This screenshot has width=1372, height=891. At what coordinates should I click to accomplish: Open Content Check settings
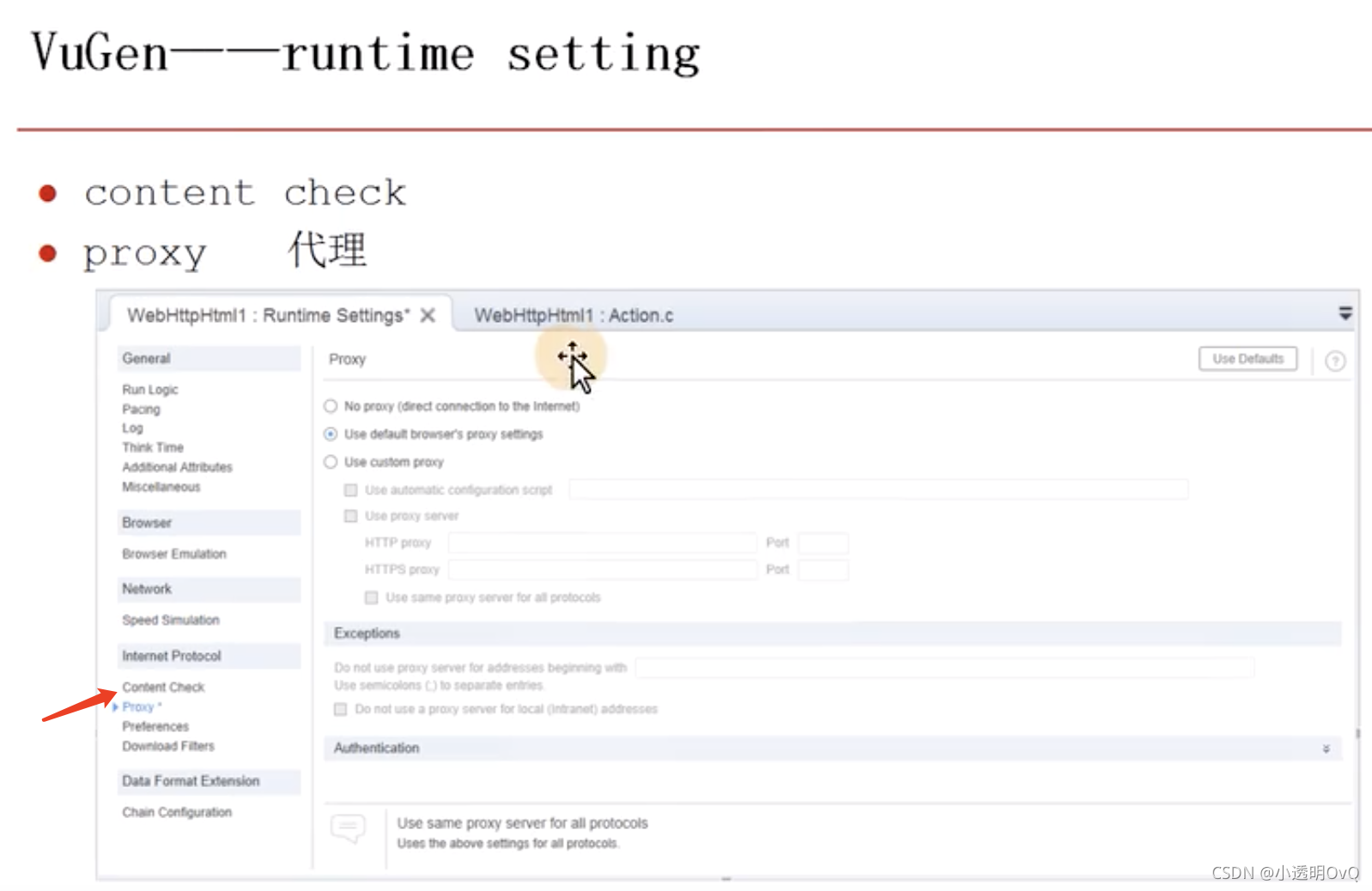click(163, 687)
